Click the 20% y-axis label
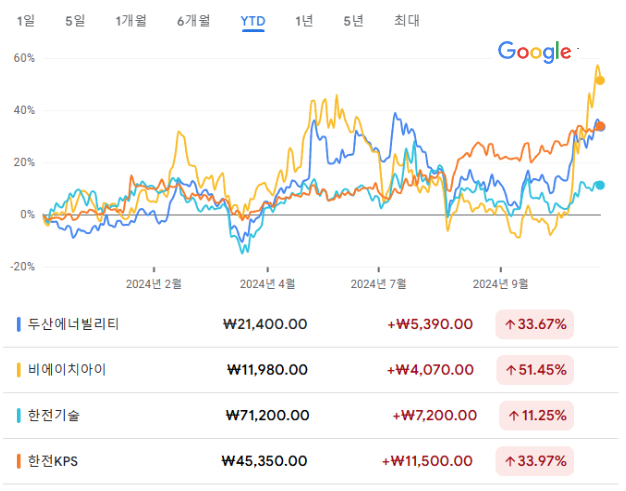The height and width of the screenshot is (491, 626). [24, 162]
